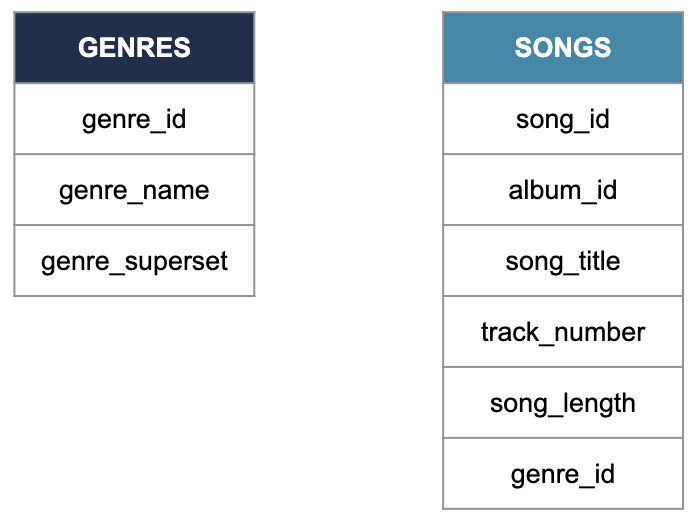The width and height of the screenshot is (695, 523).
Task: Select the GENRES table header
Action: [134, 47]
